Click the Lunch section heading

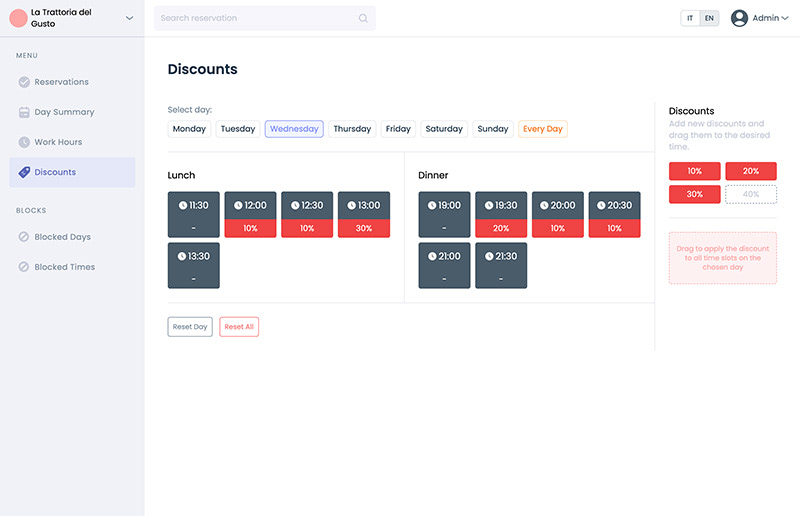(x=181, y=176)
